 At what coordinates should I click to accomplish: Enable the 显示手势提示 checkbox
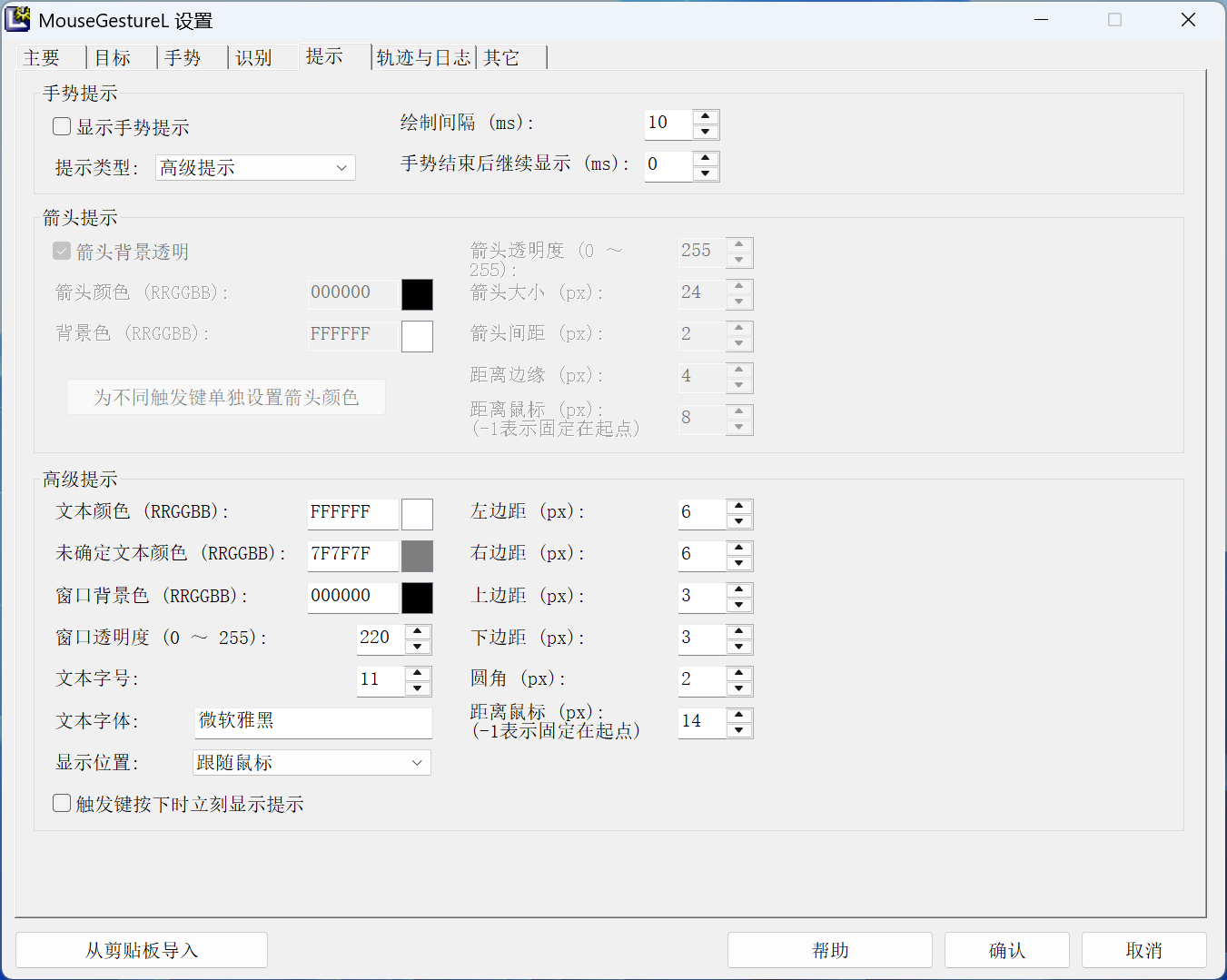[61, 126]
